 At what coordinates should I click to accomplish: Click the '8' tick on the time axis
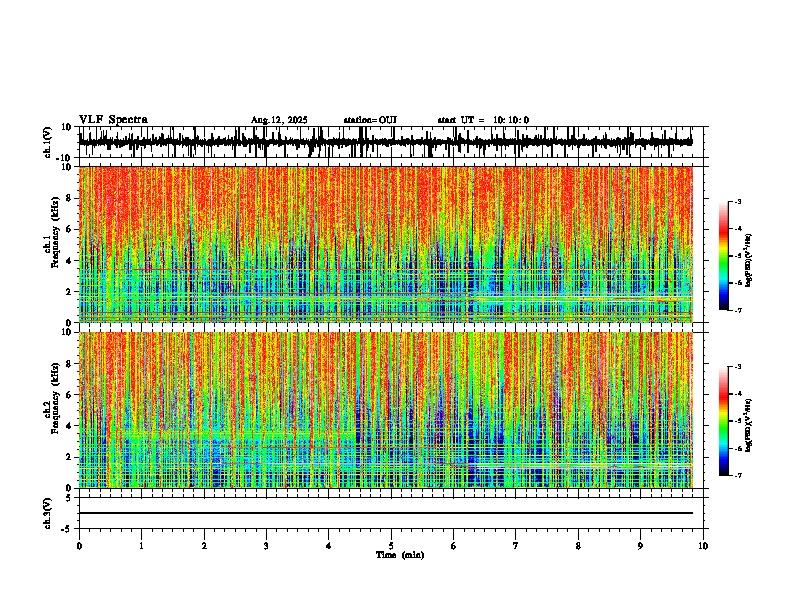click(578, 546)
